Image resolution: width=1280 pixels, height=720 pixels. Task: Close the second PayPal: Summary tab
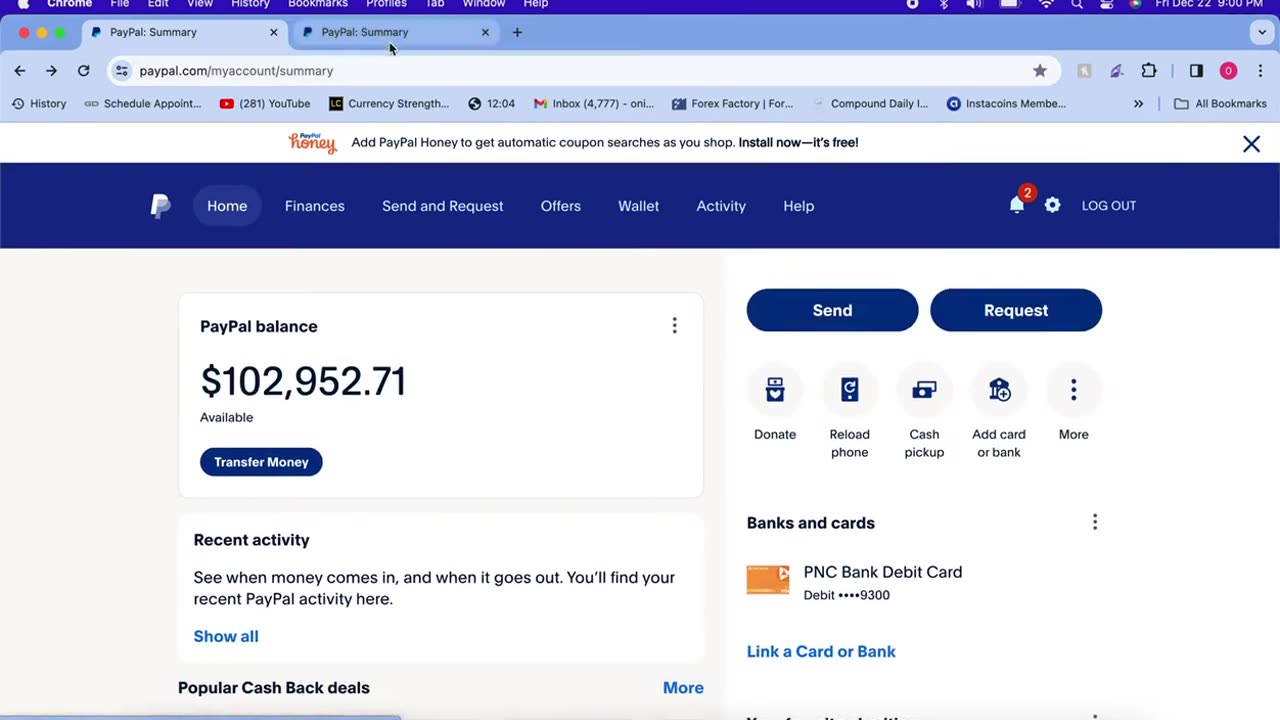(485, 32)
